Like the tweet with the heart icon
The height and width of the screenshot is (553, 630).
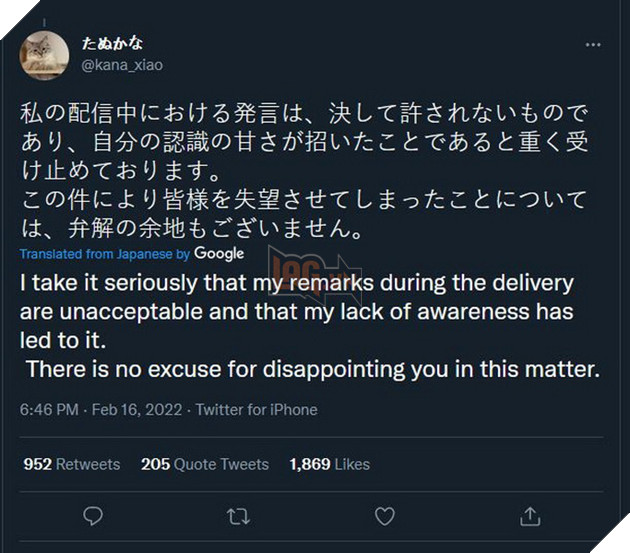pos(384,516)
